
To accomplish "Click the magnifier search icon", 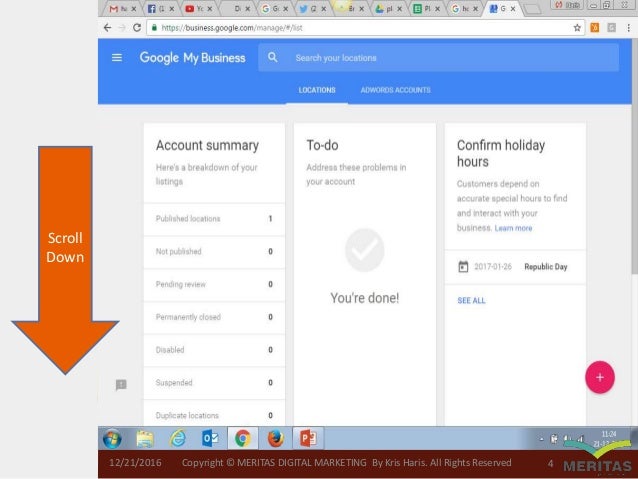I will [273, 57].
